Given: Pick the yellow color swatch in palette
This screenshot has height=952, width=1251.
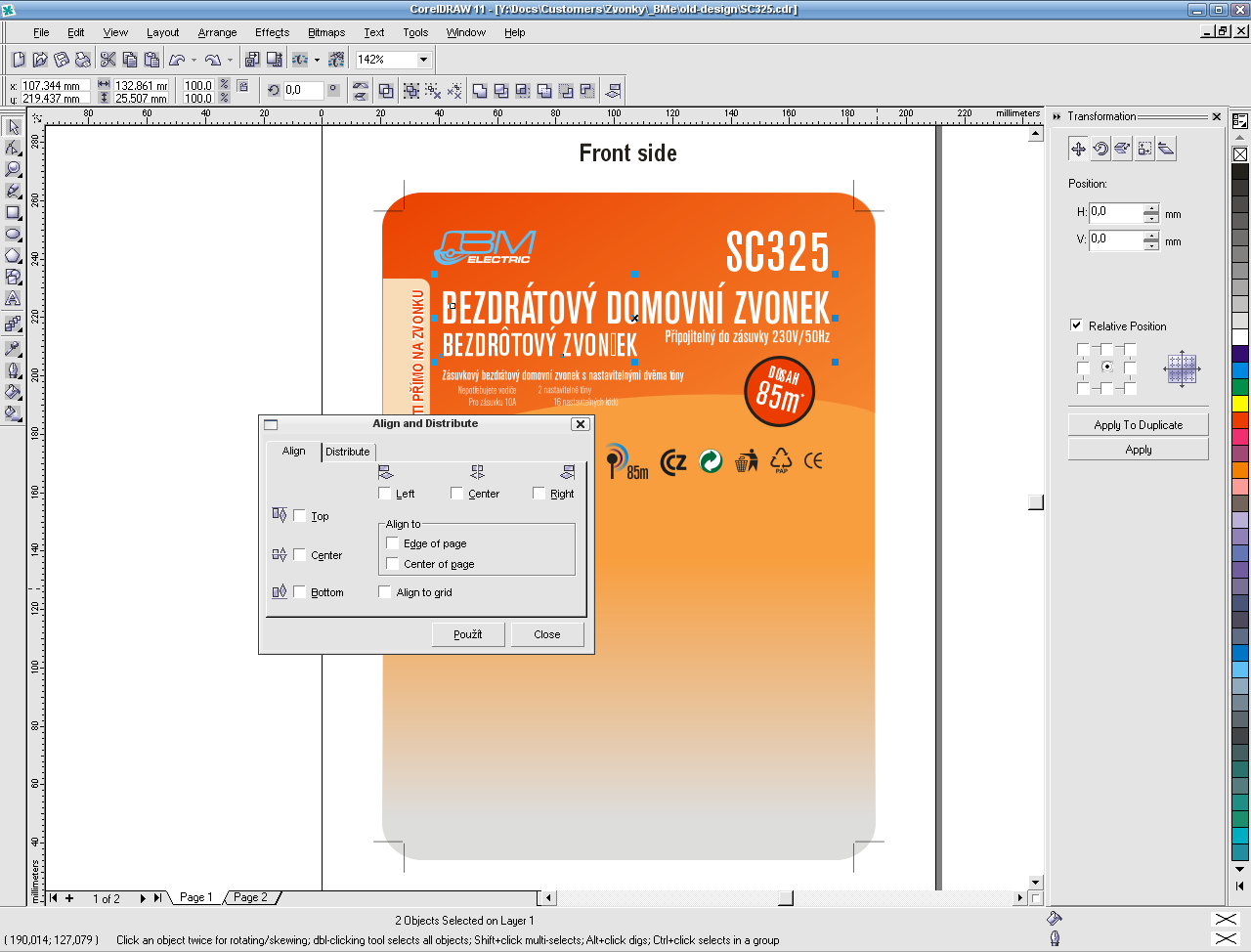Looking at the screenshot, I should 1240,403.
